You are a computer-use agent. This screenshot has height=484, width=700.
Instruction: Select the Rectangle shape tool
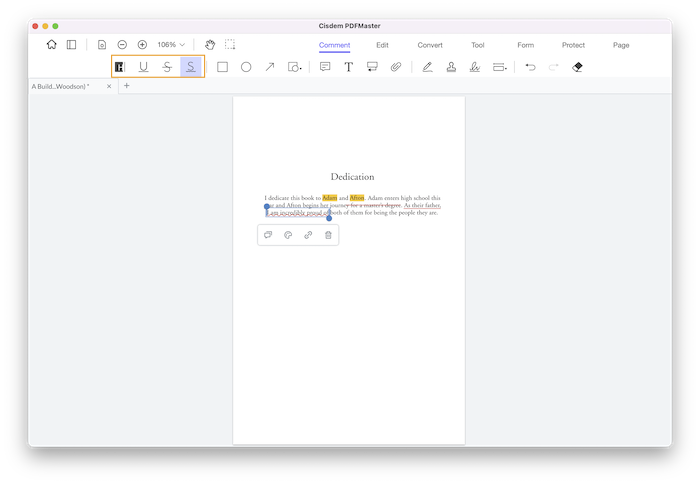pos(222,67)
